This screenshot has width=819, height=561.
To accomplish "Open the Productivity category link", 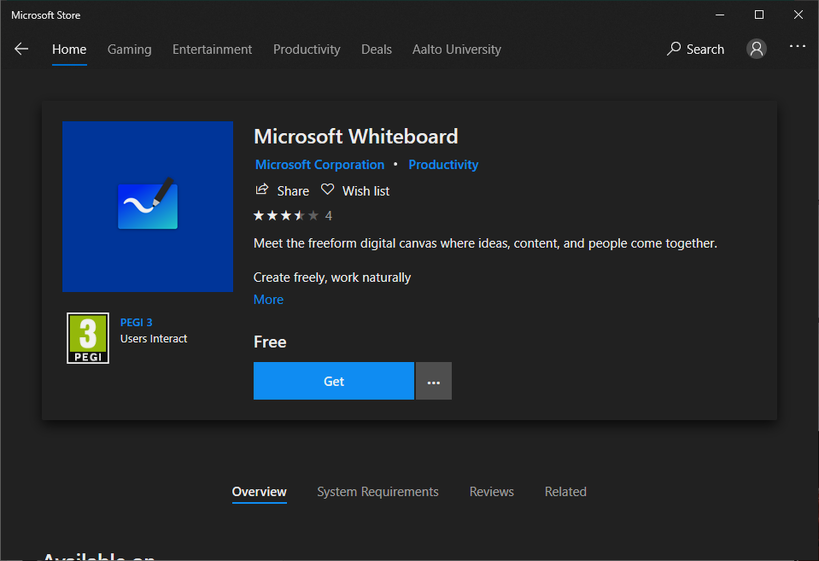I will tap(443, 164).
